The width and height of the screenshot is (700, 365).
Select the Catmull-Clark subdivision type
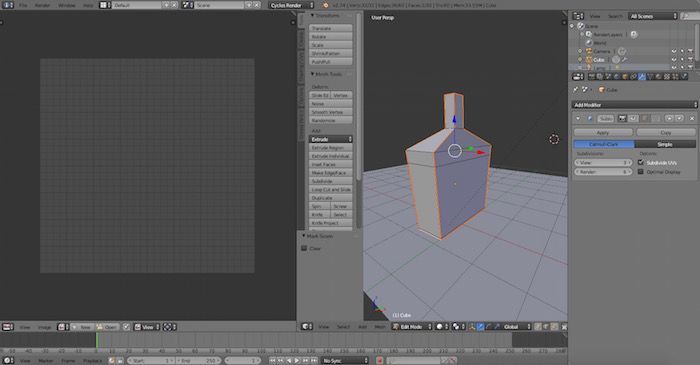[x=604, y=144]
